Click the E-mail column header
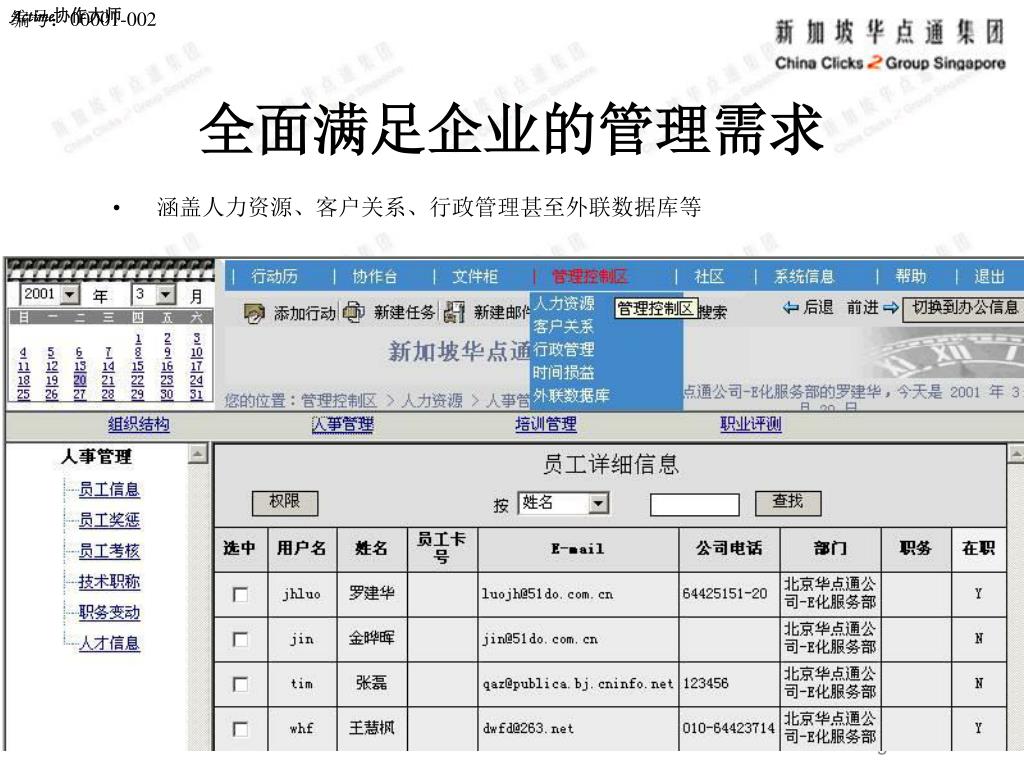The image size is (1024, 768). click(578, 549)
